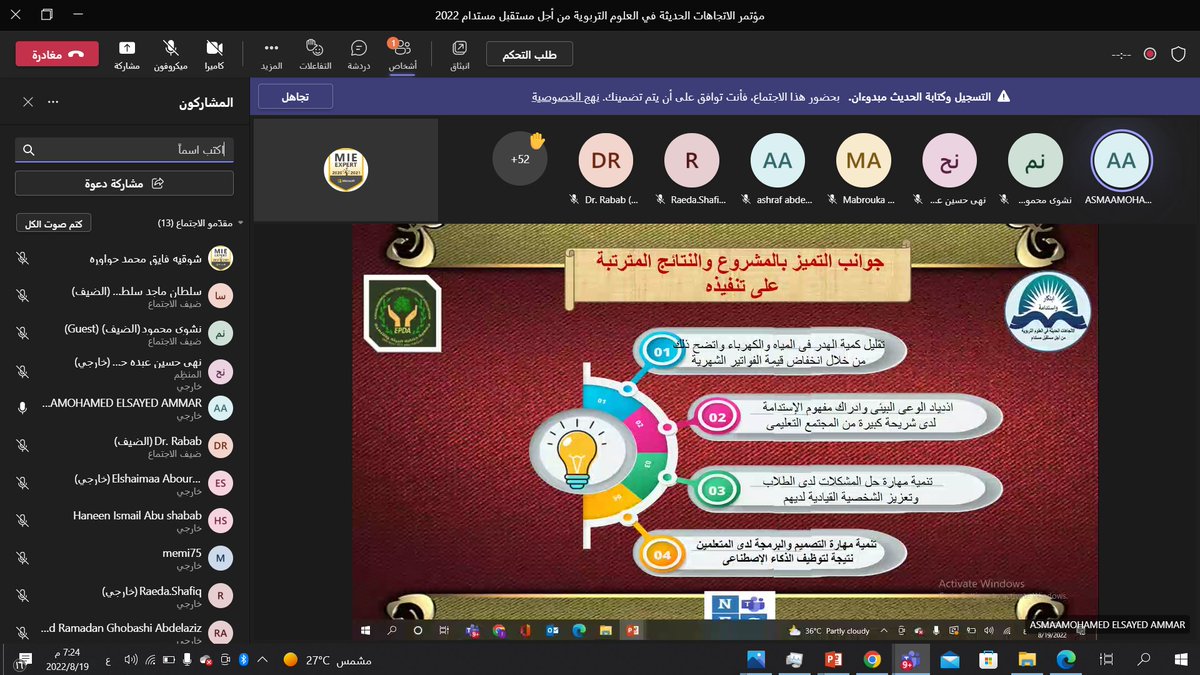Open the Mail app from taskbar
Viewport: 1200px width, 675px height.
[x=950, y=659]
